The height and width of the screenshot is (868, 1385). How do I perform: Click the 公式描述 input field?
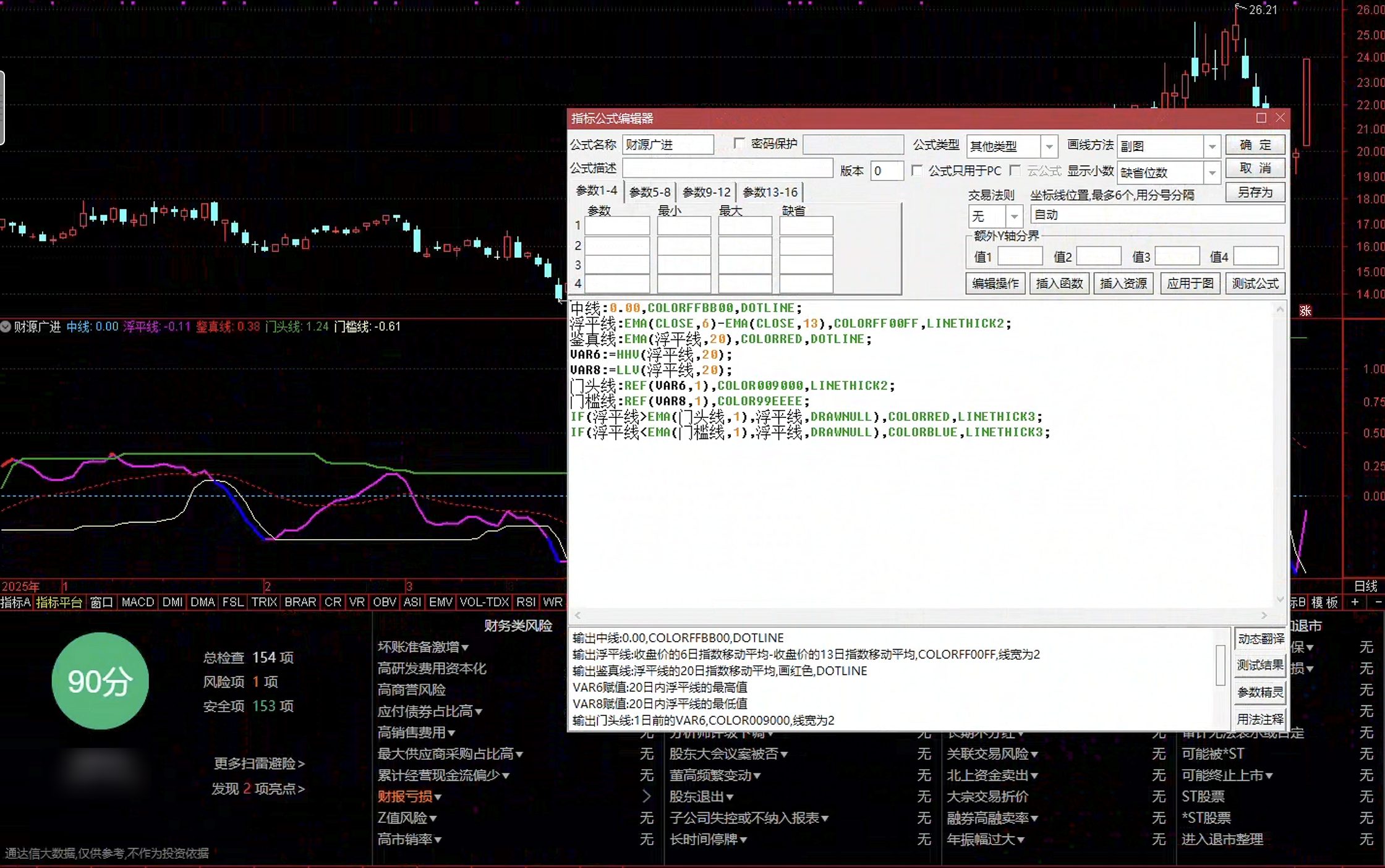[727, 168]
